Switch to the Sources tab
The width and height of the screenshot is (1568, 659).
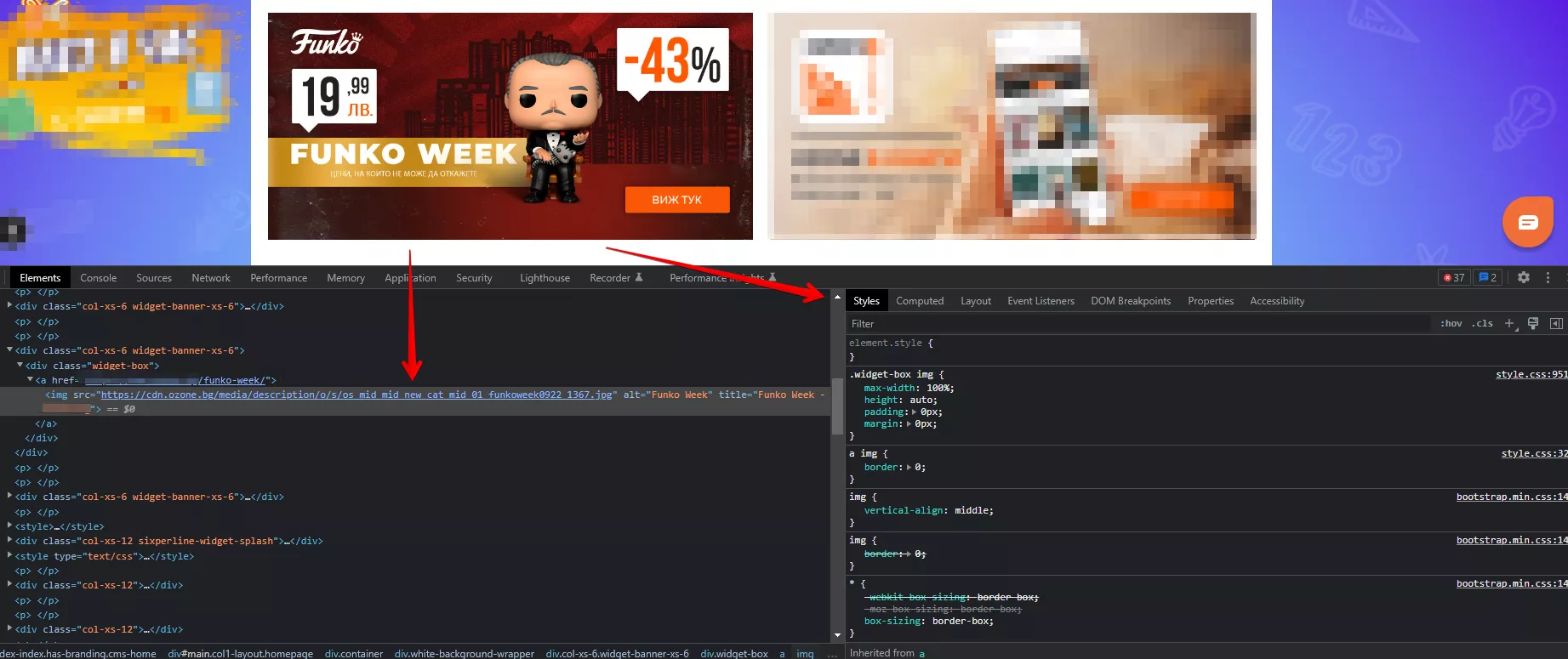[154, 278]
